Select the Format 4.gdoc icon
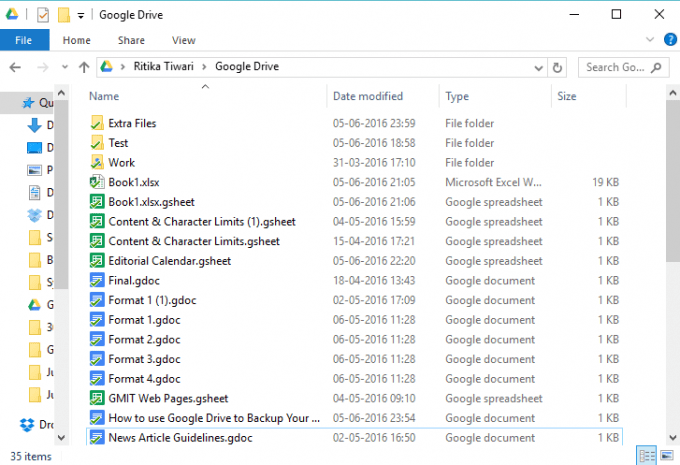 [x=97, y=379]
